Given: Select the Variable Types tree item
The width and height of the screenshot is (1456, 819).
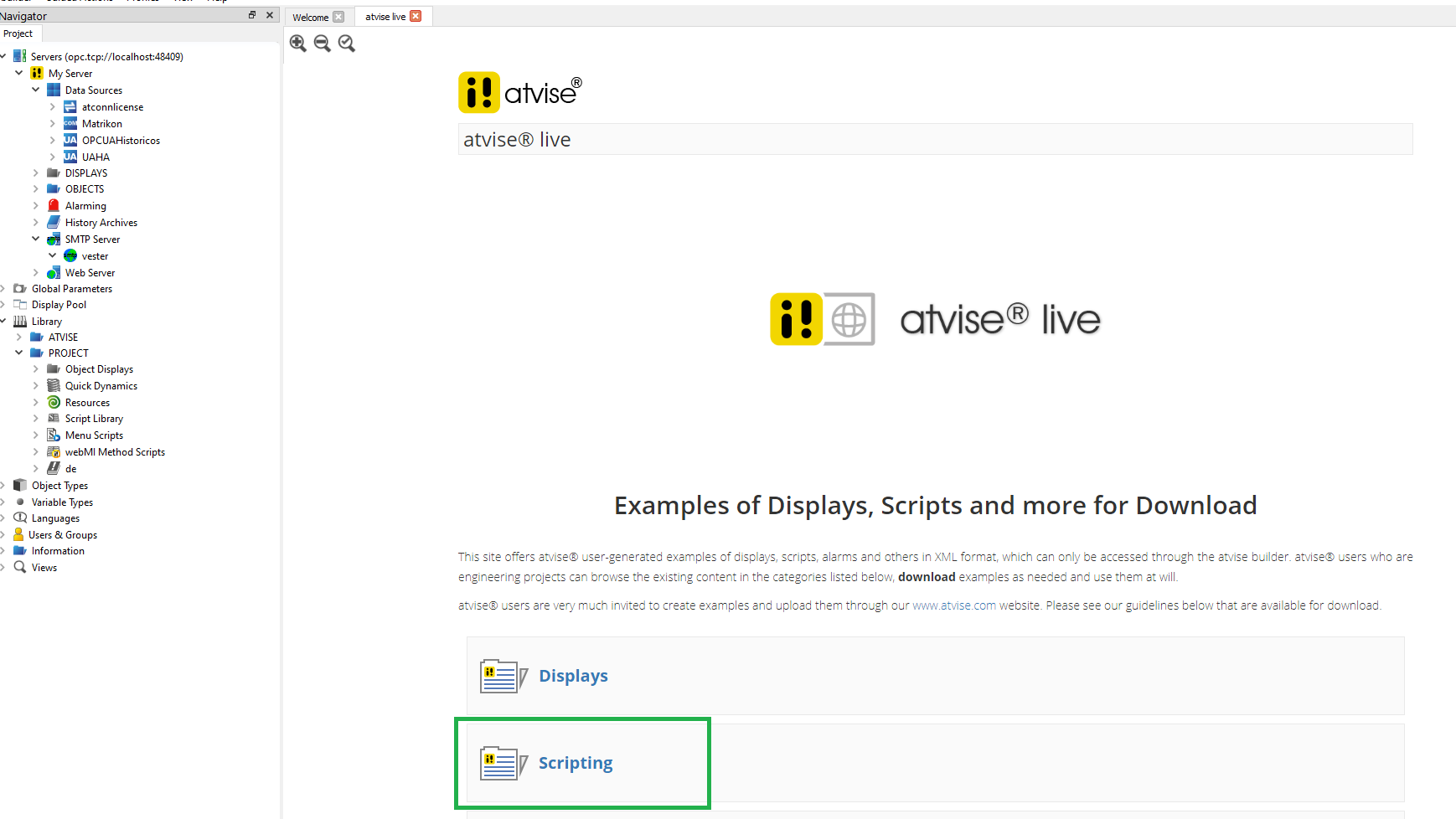Looking at the screenshot, I should [x=62, y=502].
